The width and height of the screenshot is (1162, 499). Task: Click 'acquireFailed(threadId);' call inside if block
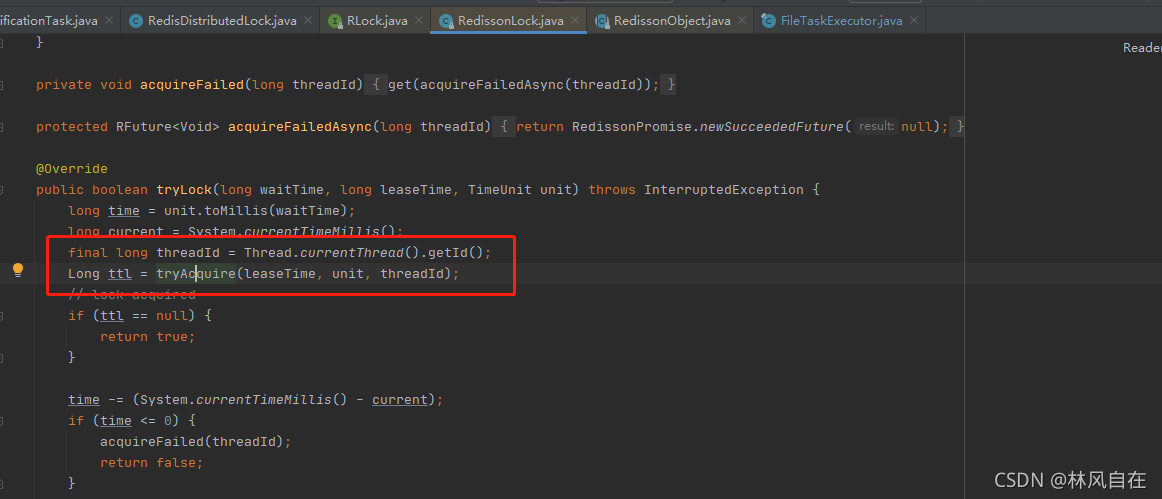pyautogui.click(x=196, y=442)
